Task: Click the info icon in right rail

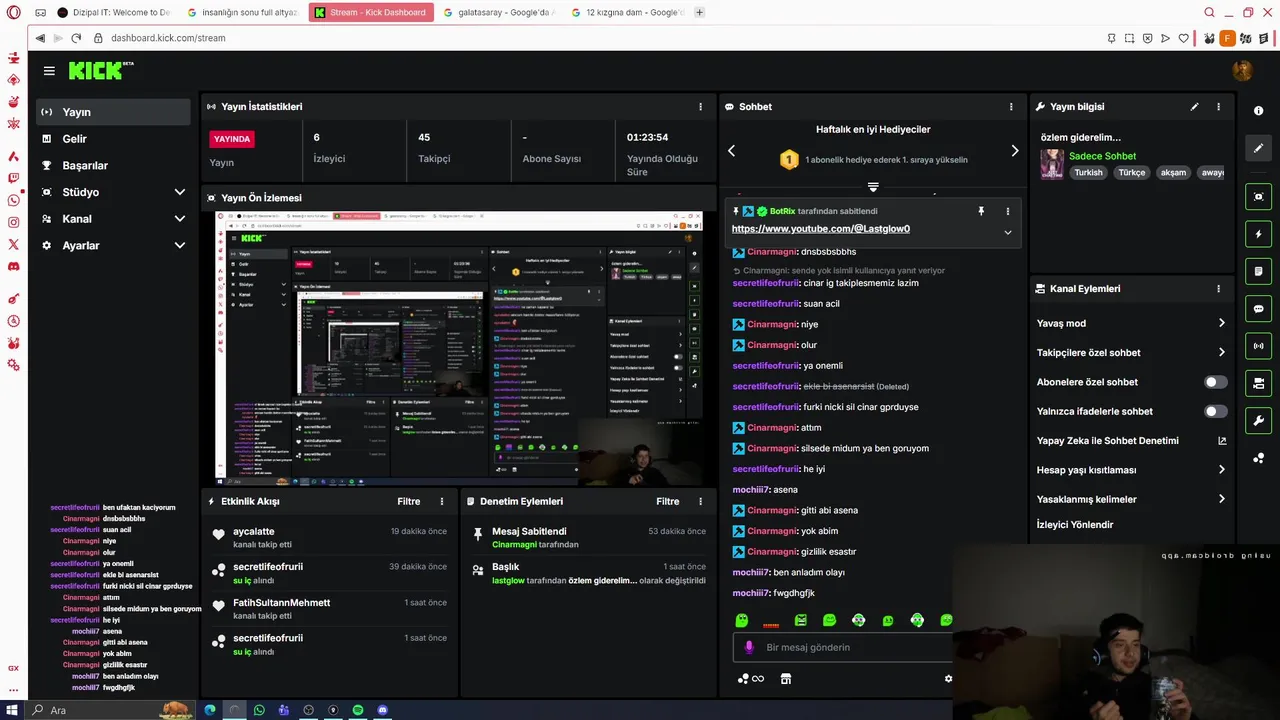Action: pyautogui.click(x=1258, y=111)
